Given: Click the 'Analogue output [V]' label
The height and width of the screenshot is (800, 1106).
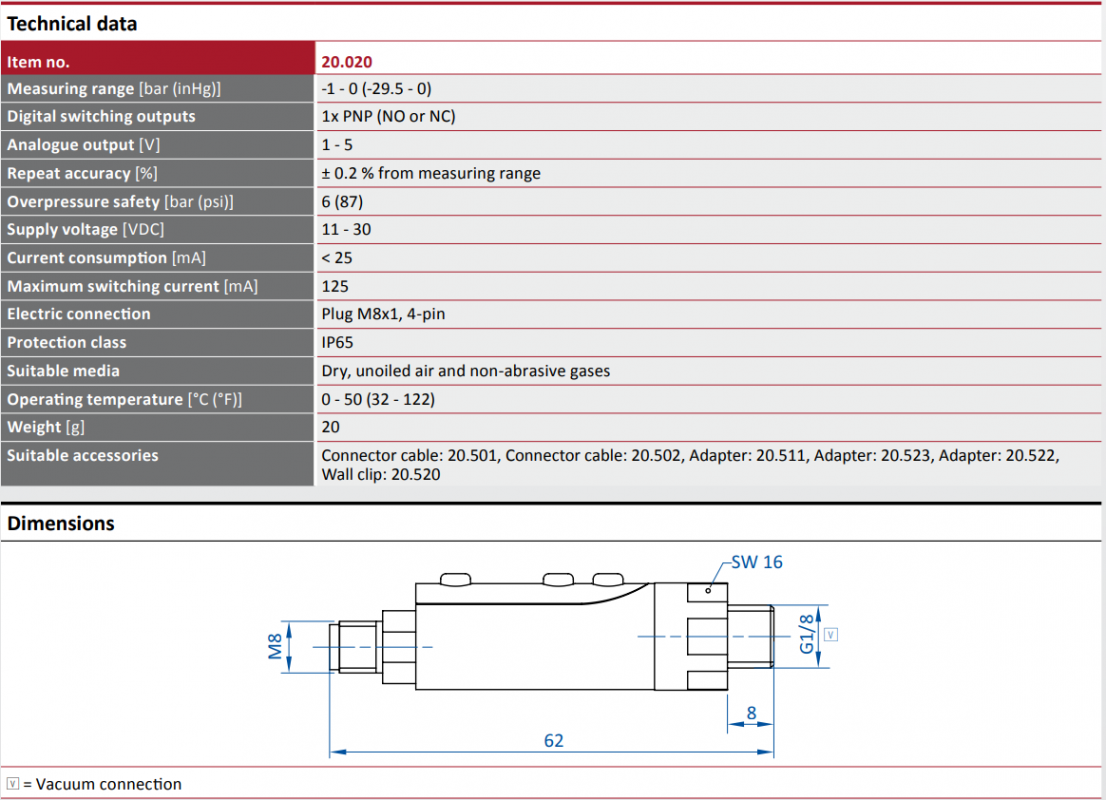Looking at the screenshot, I should (83, 145).
